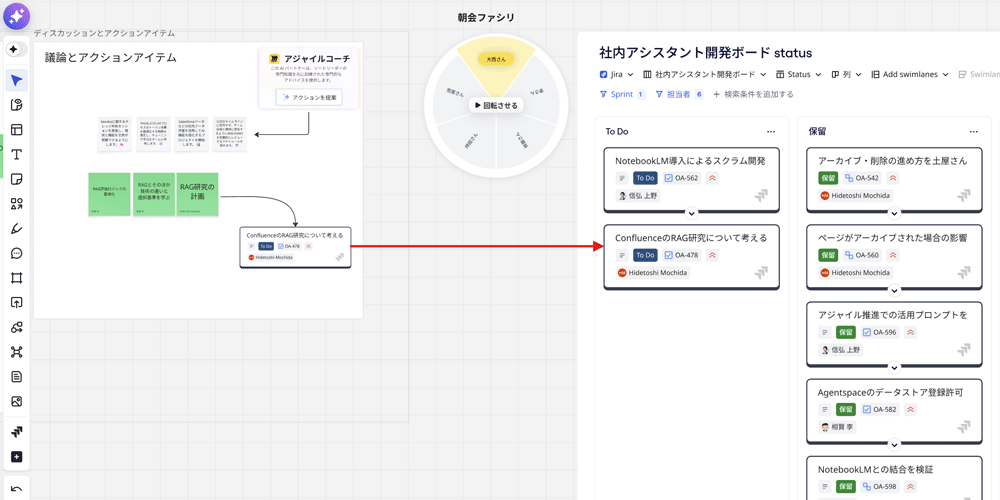Open the templates tool below the cursor

pos(17,105)
